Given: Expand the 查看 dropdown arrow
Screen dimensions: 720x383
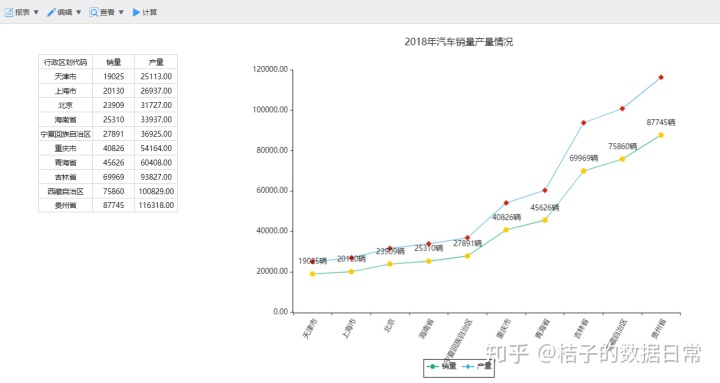Looking at the screenshot, I should tap(121, 12).
